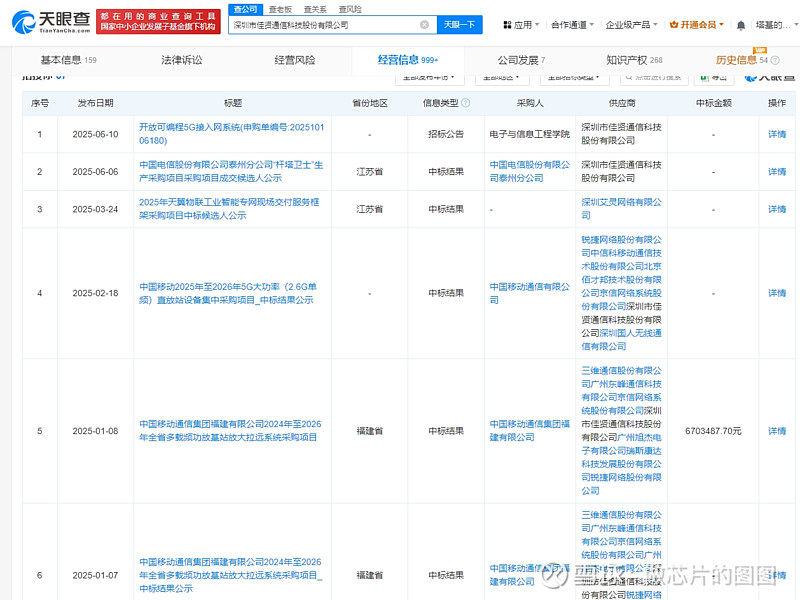Open the 应用 apps grid menu
Image resolution: width=800 pixels, height=600 pixels.
pos(521,24)
